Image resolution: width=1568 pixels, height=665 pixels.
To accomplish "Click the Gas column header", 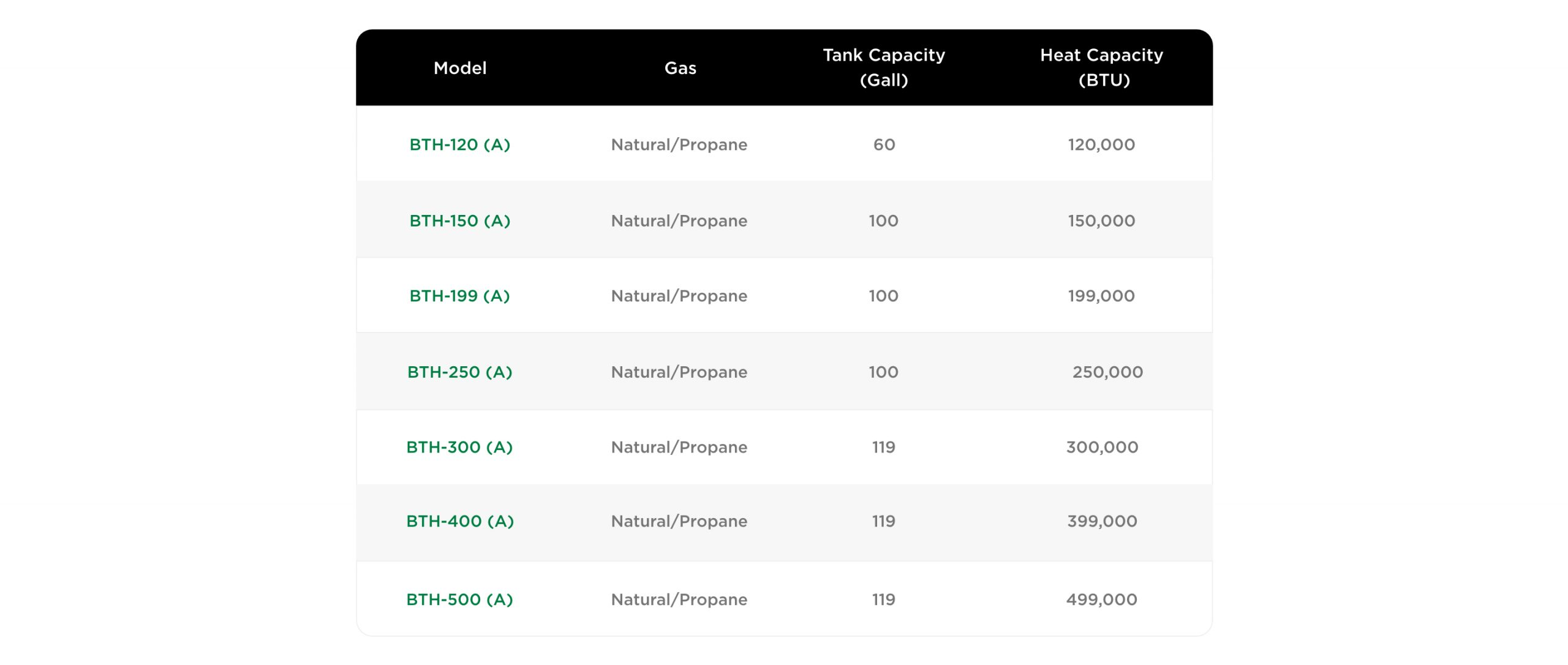I will point(680,68).
